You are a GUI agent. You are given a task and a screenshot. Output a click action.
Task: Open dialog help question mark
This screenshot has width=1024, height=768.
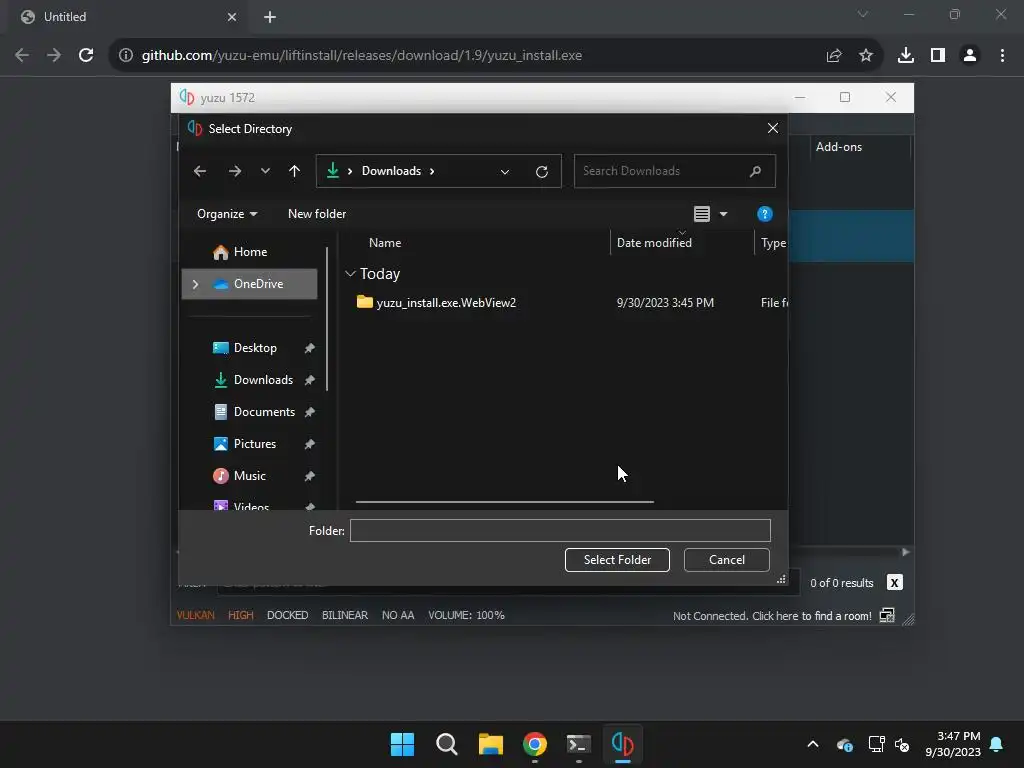coord(765,214)
